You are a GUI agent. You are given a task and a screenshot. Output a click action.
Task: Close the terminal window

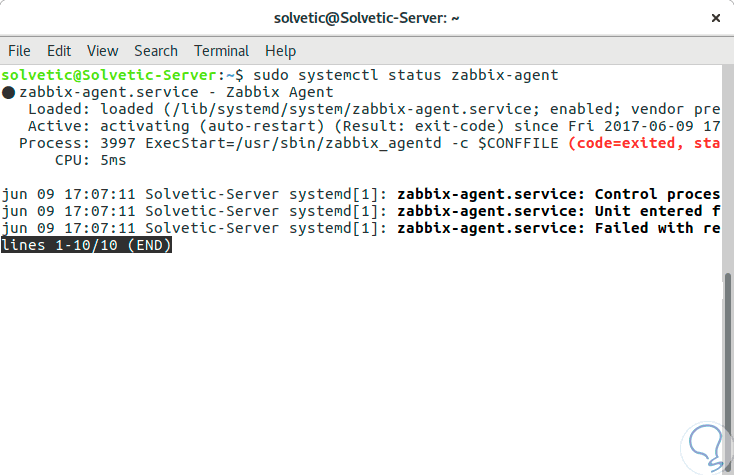point(715,19)
